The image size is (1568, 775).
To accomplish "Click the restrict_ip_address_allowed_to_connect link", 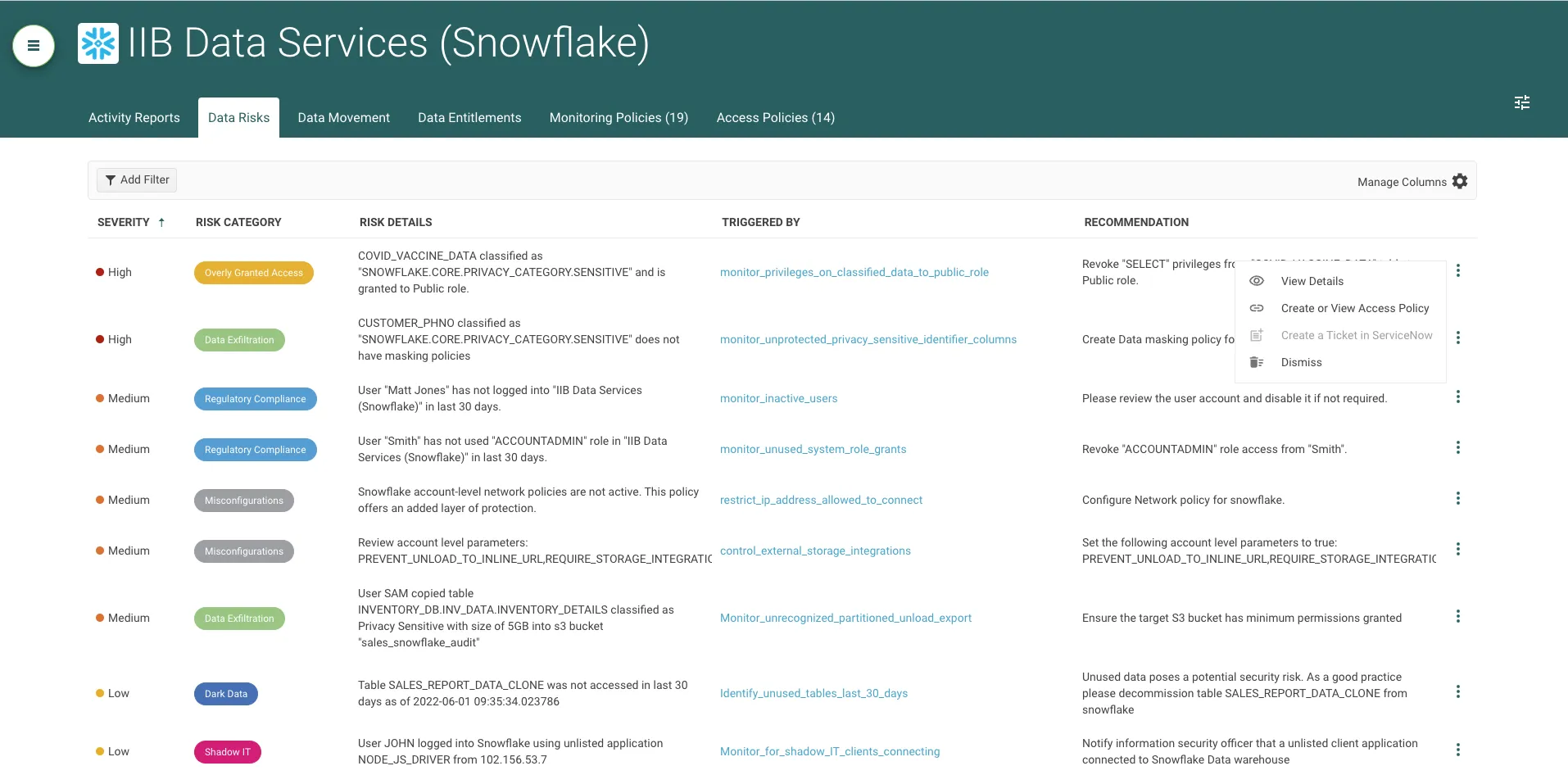I will coord(821,500).
